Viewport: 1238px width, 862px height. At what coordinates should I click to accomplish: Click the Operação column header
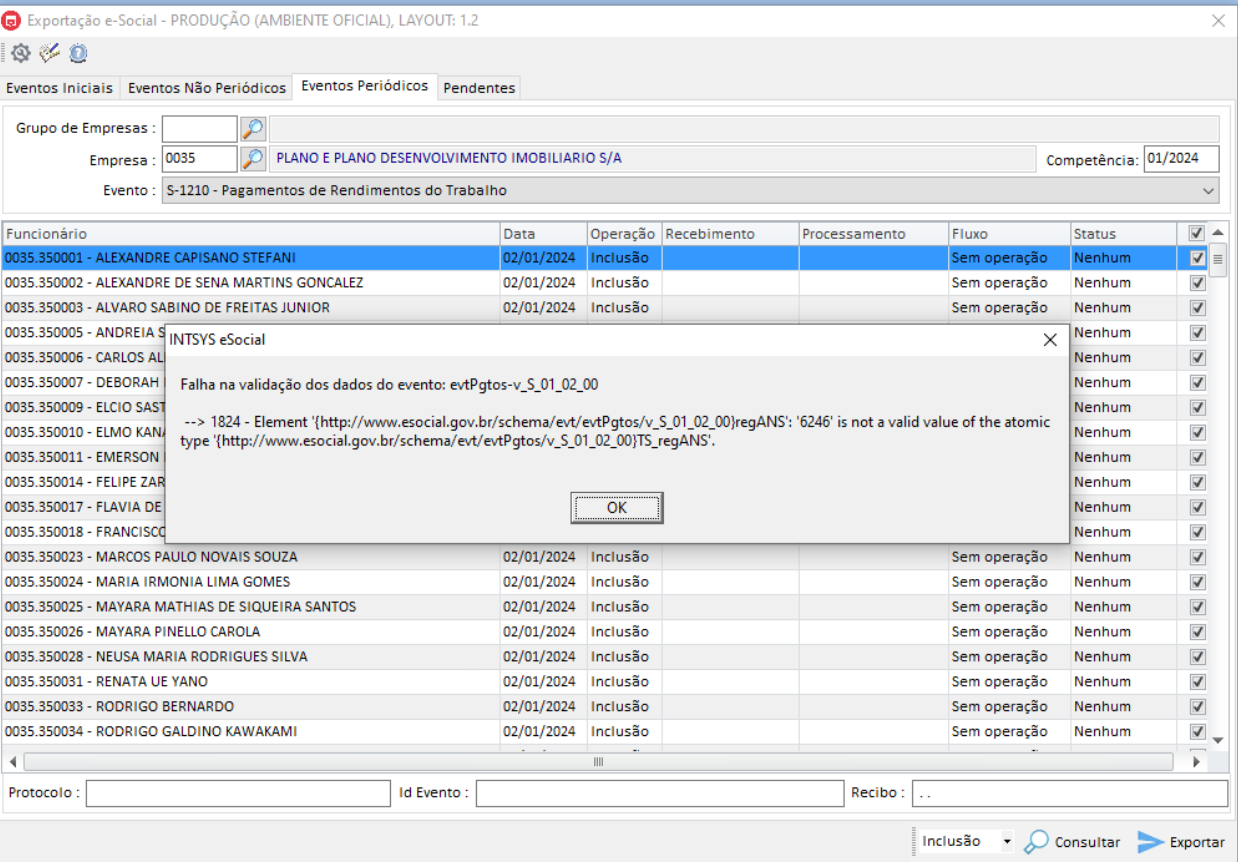click(624, 233)
